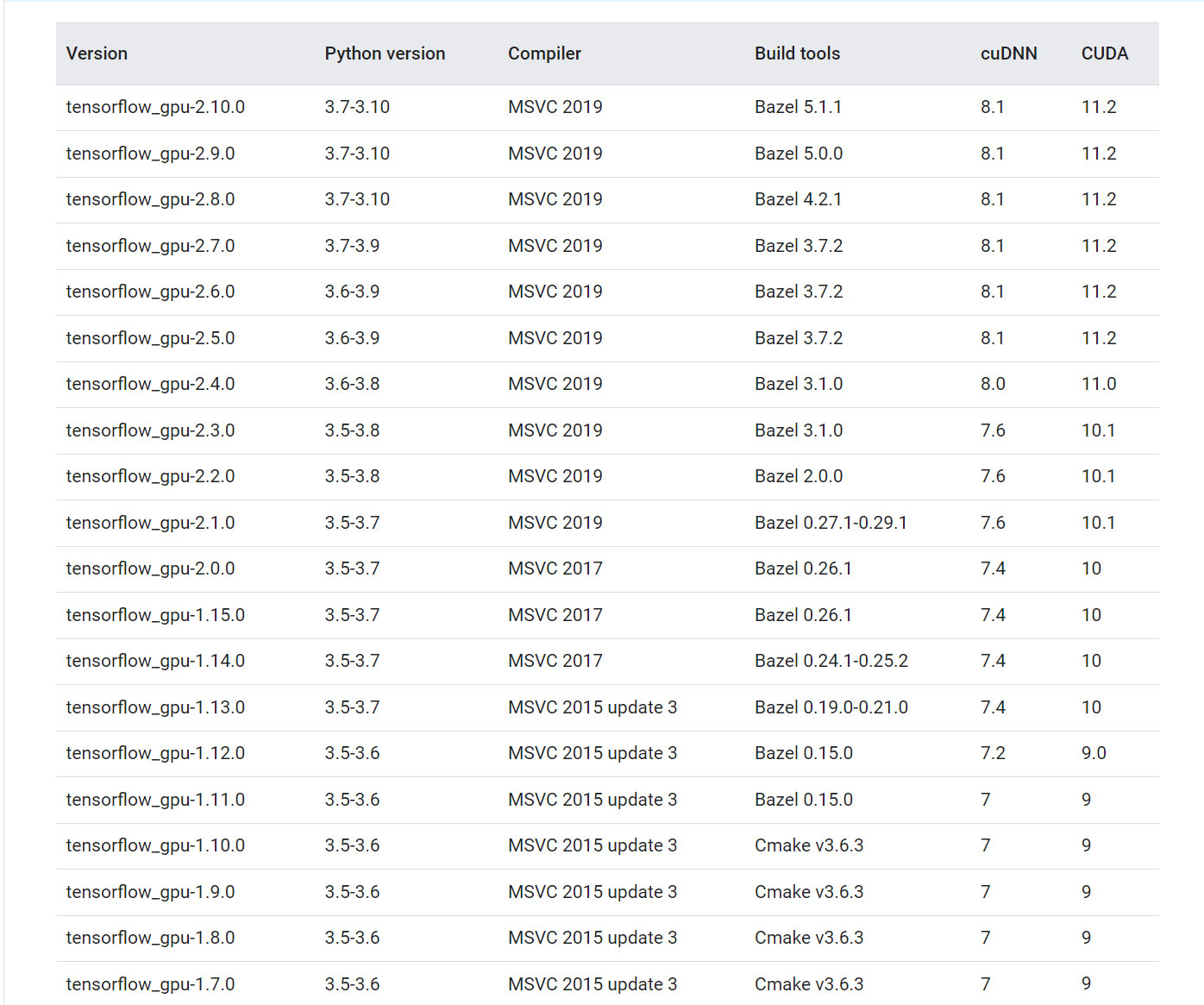Select the tensorflow_gpu-2.5.0 version cell
This screenshot has height=1005, width=1204.
(x=150, y=338)
